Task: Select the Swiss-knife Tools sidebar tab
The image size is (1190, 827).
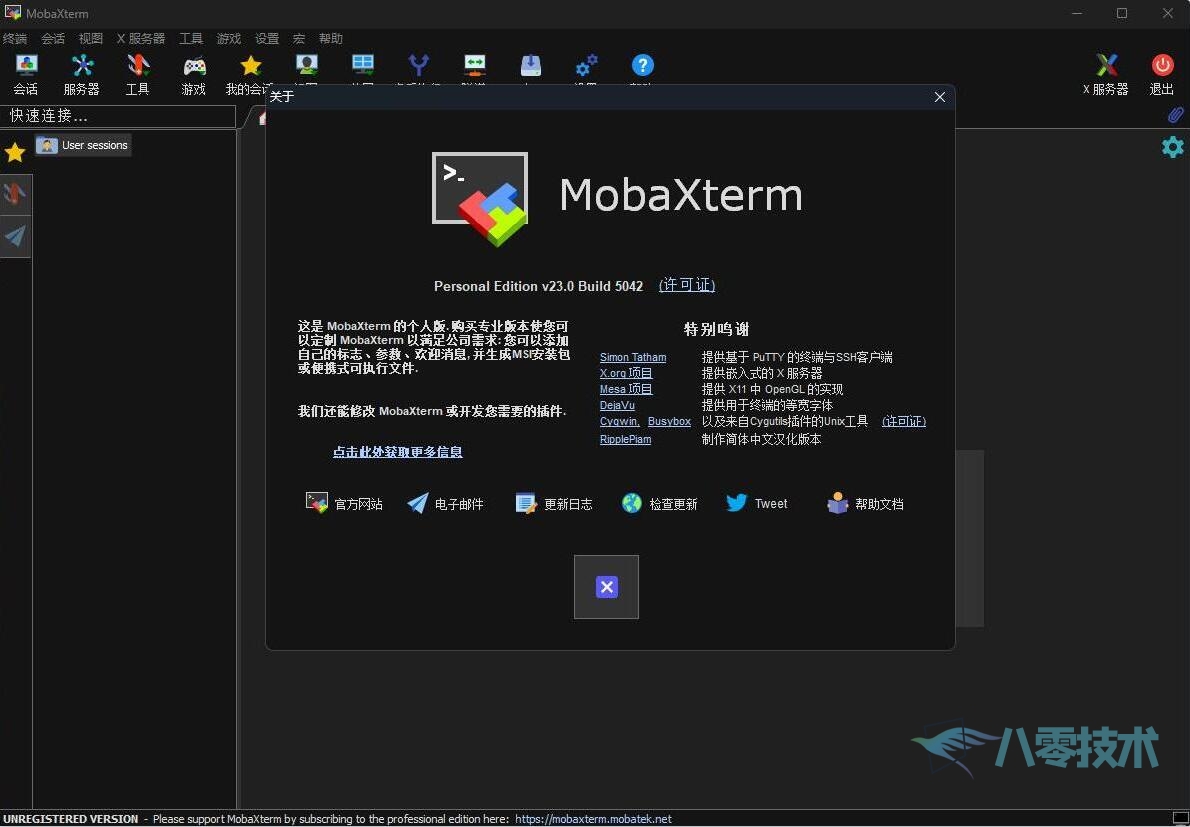Action: (15, 194)
